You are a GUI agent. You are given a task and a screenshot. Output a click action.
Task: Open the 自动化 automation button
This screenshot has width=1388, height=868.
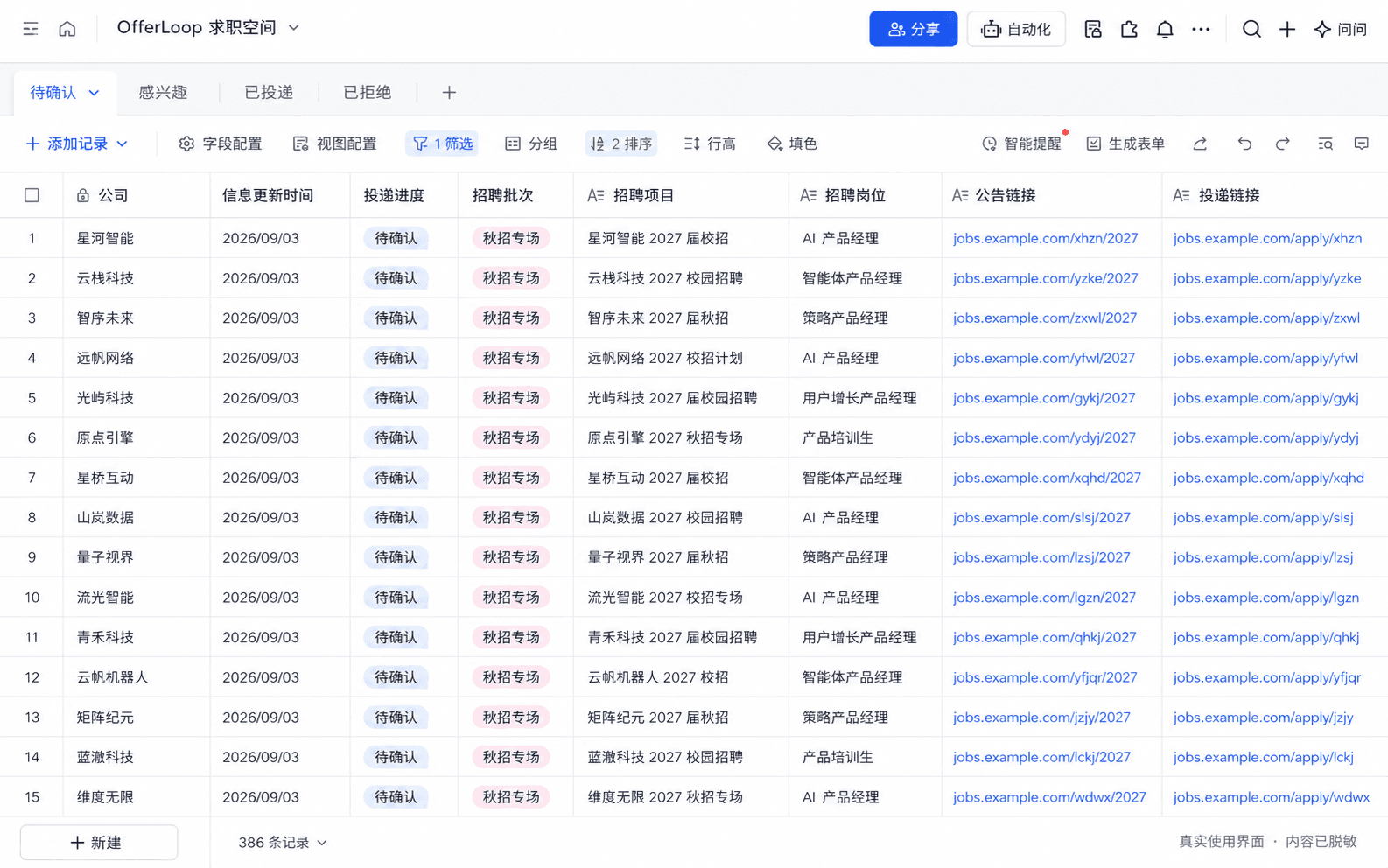(1016, 29)
